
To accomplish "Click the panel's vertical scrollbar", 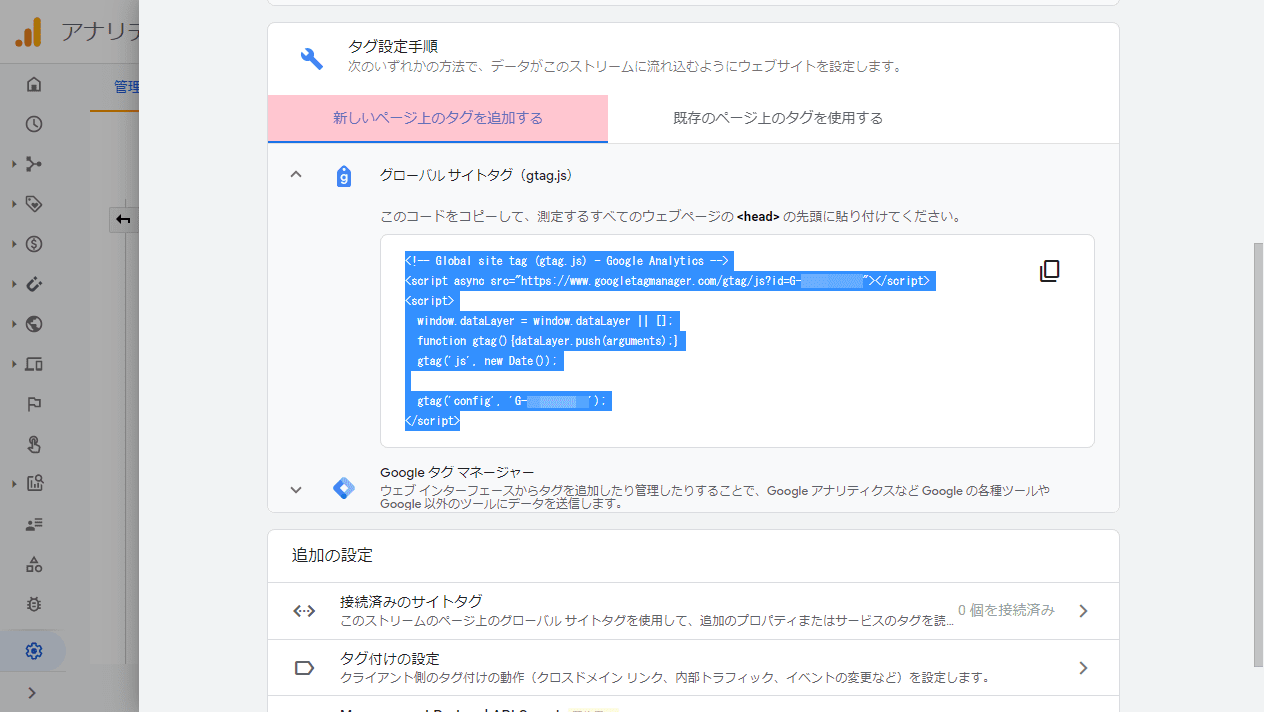I will coord(1258,455).
